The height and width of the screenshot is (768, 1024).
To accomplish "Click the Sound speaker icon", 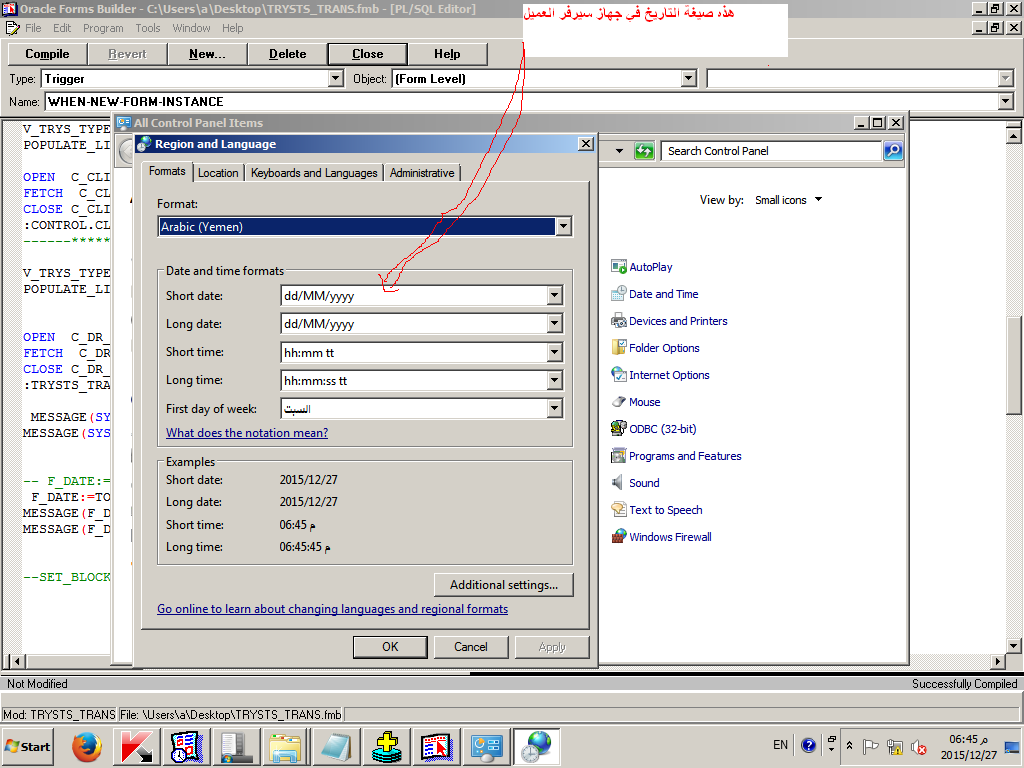I will point(619,483).
